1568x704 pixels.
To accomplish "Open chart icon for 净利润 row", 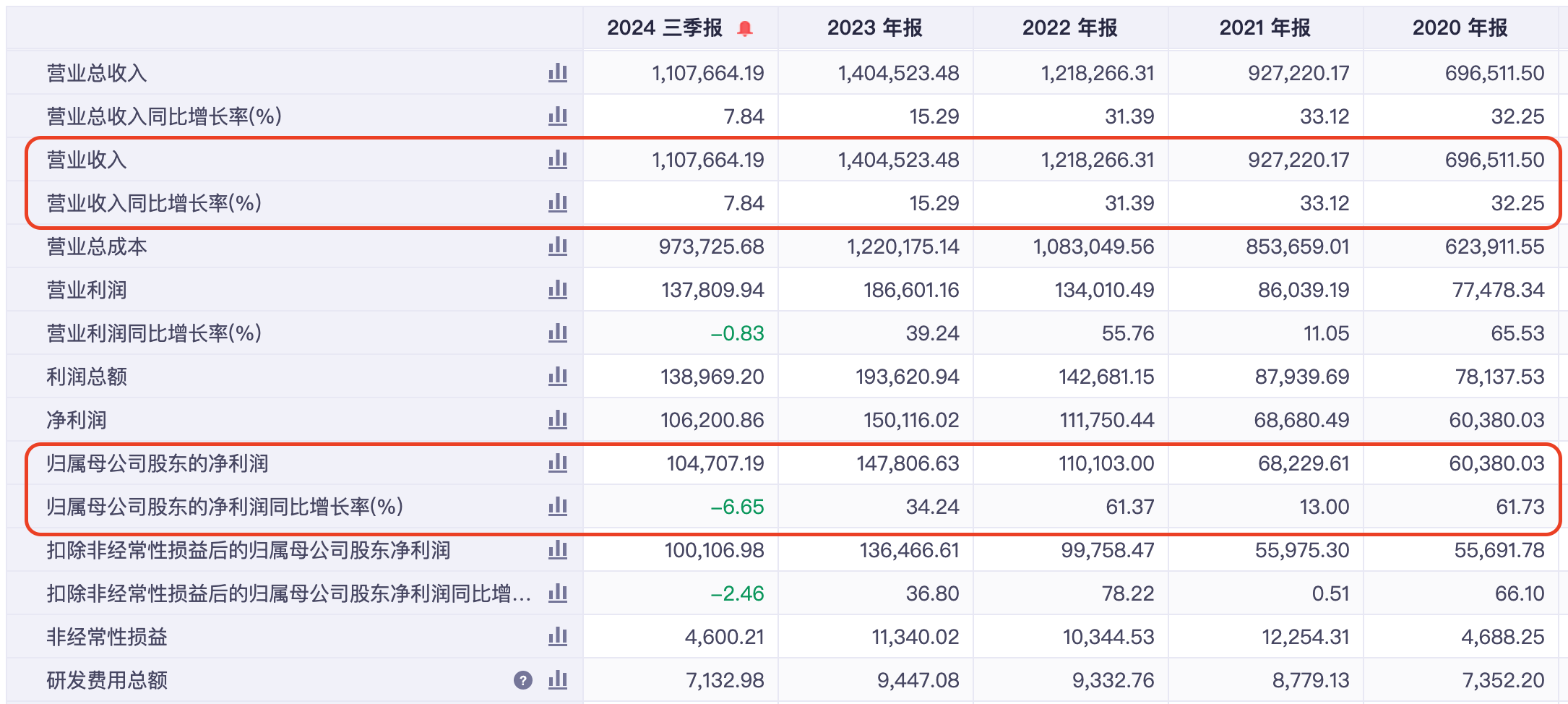I will [557, 420].
